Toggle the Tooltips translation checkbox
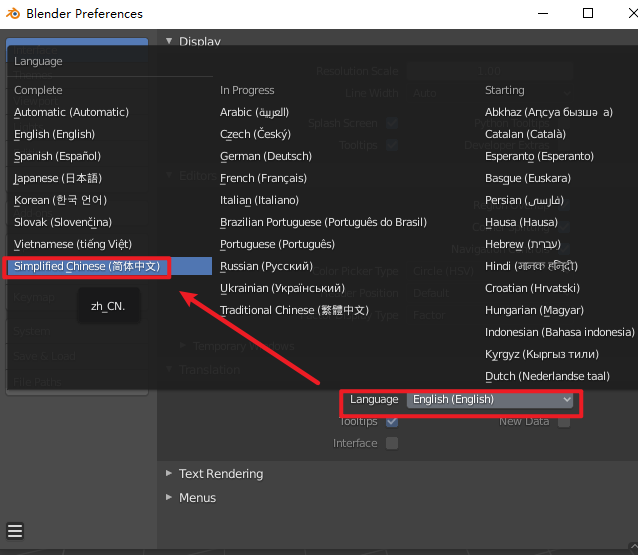Screen dimensions: 638x555 tap(392, 421)
